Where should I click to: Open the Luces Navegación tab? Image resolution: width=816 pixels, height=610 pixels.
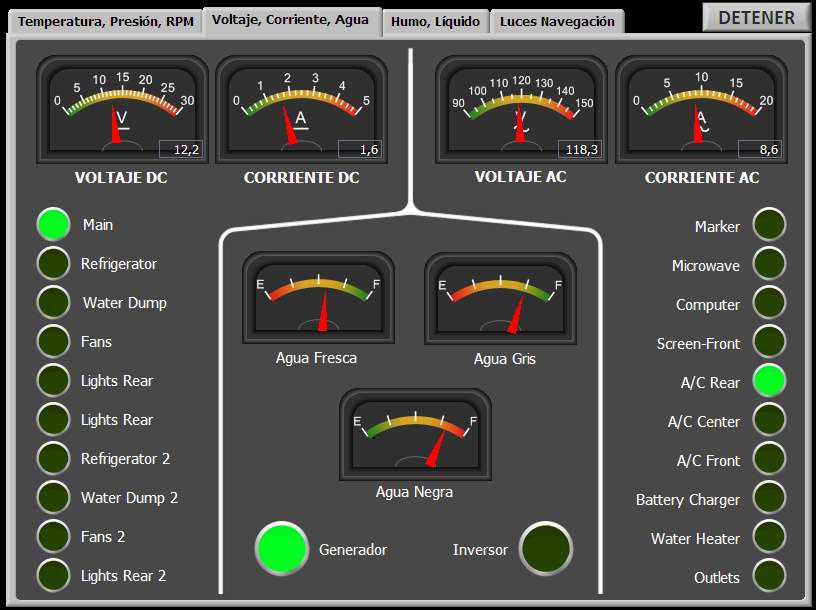(x=557, y=21)
